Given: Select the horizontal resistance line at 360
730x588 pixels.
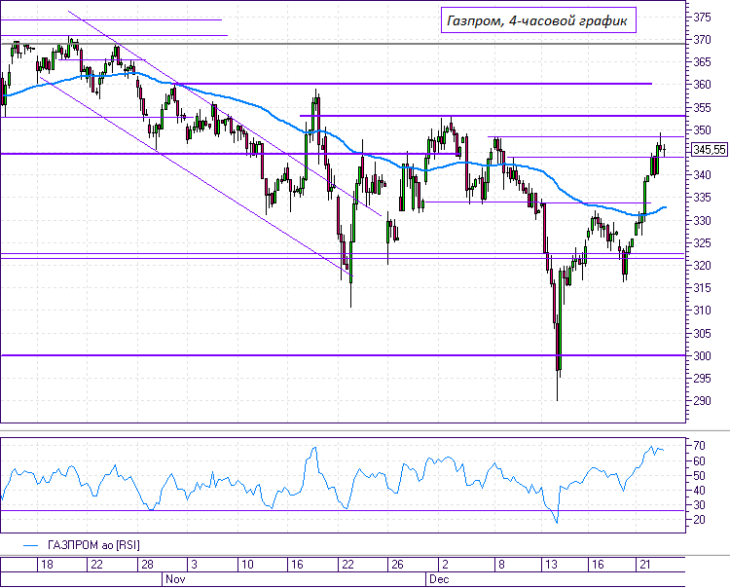Looking at the screenshot, I should pos(412,84).
